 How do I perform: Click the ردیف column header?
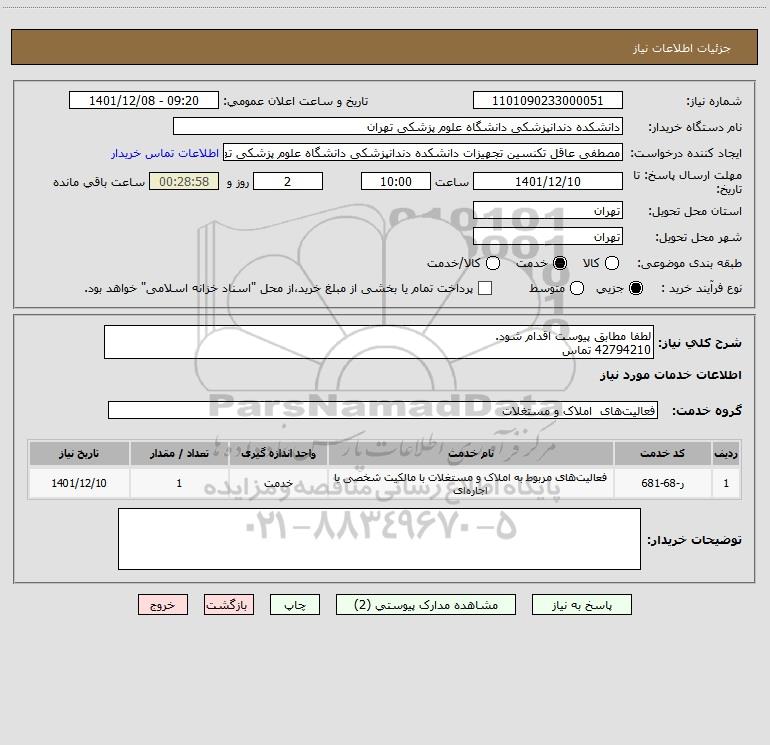point(726,453)
